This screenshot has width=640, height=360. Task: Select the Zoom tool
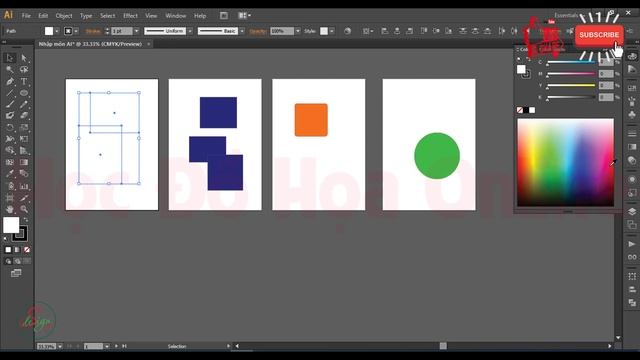point(24,209)
